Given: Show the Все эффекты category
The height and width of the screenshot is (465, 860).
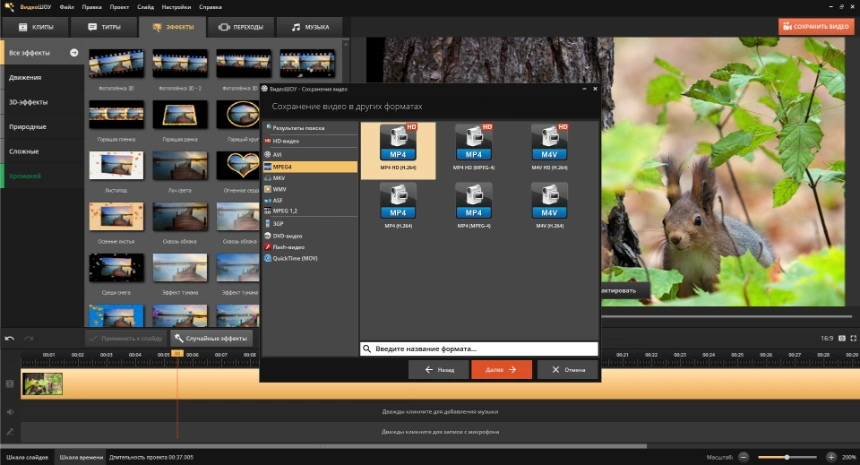Looking at the screenshot, I should 43,53.
